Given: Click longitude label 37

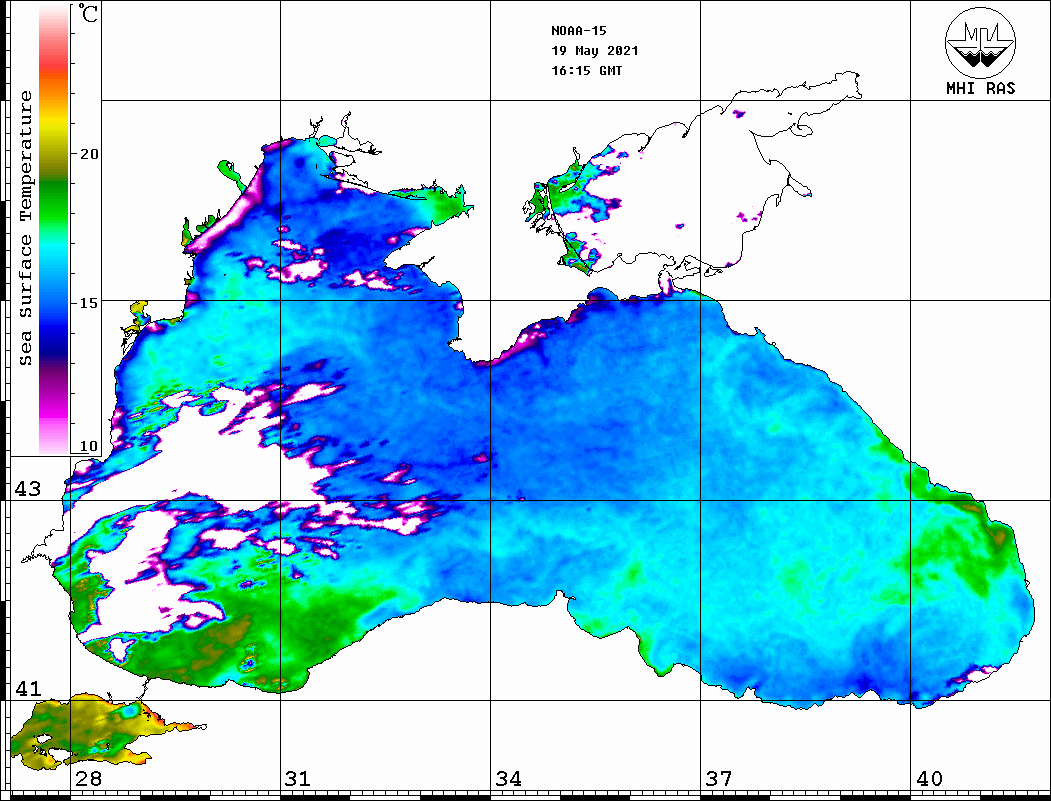Looking at the screenshot, I should [719, 778].
